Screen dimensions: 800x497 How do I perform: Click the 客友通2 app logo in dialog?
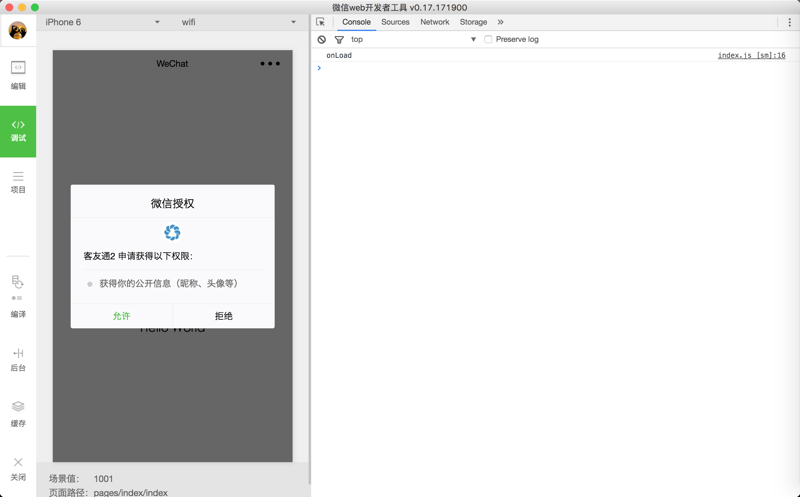tap(172, 233)
